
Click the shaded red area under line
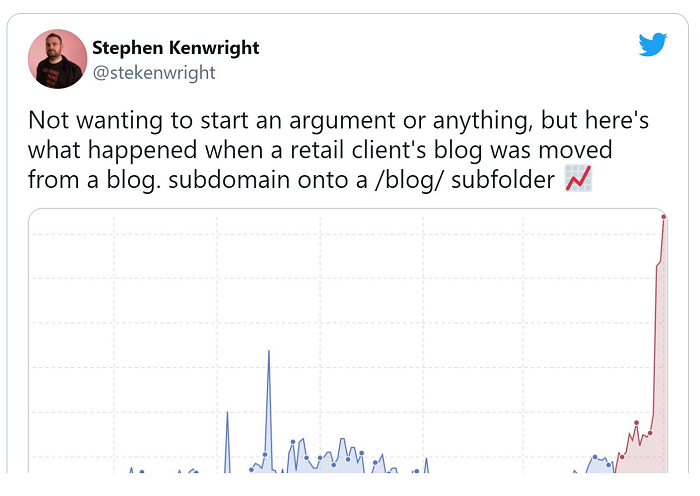point(643,460)
